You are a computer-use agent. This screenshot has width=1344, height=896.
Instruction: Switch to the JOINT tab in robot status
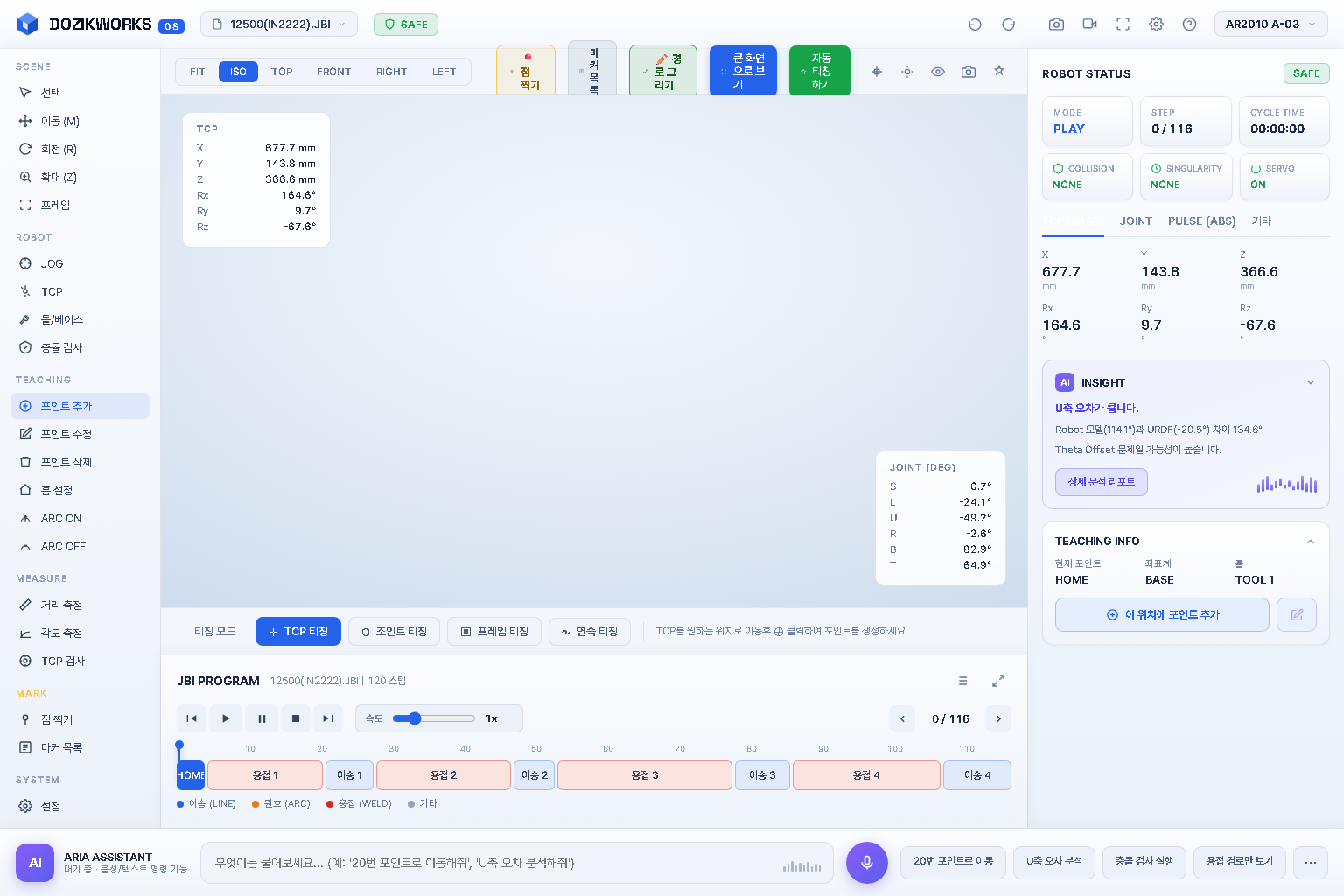[1136, 221]
